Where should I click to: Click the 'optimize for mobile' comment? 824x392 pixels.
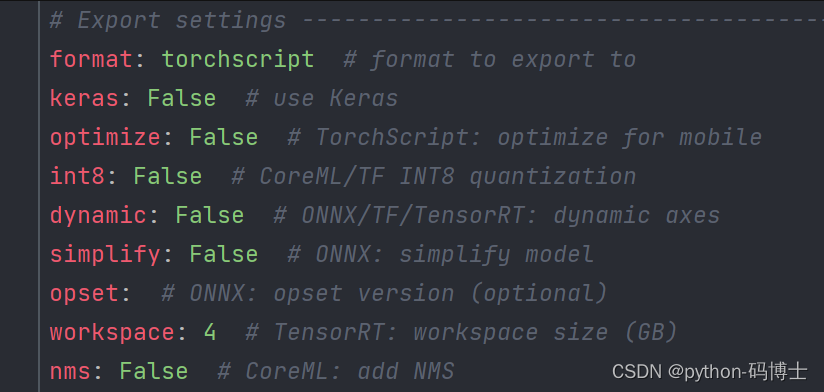click(x=630, y=138)
